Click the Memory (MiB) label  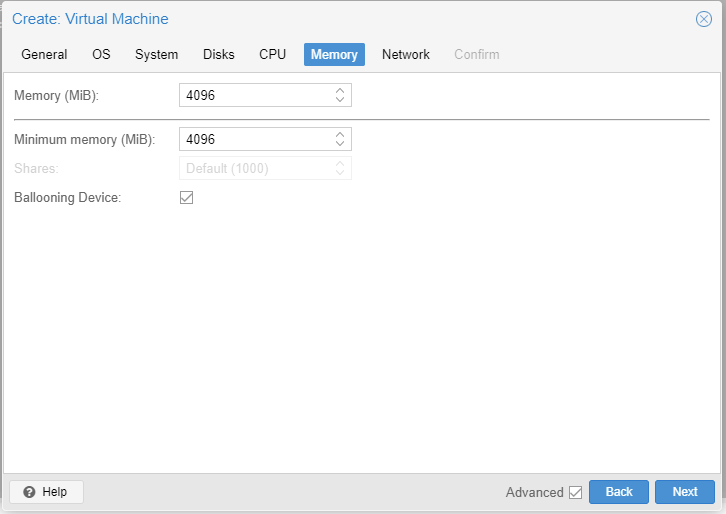point(56,95)
